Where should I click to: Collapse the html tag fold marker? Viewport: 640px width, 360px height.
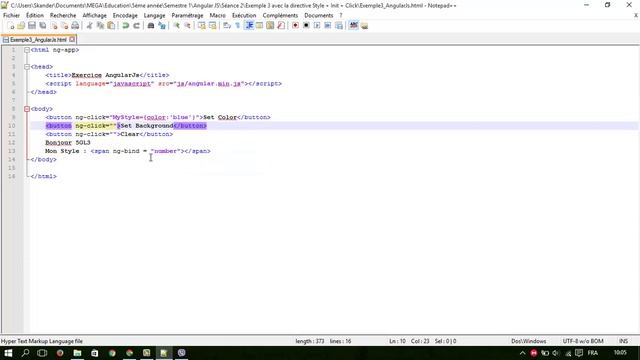coord(27,50)
